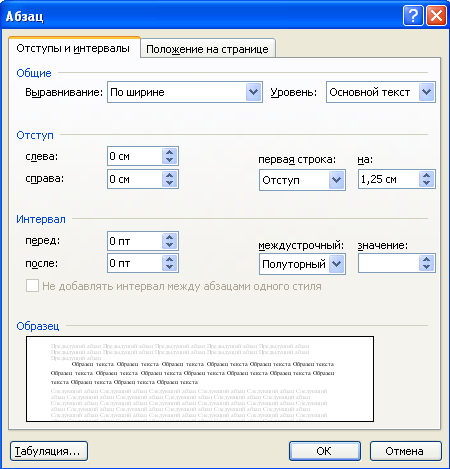Decrease the first-line indent 'на' value

coord(426,183)
